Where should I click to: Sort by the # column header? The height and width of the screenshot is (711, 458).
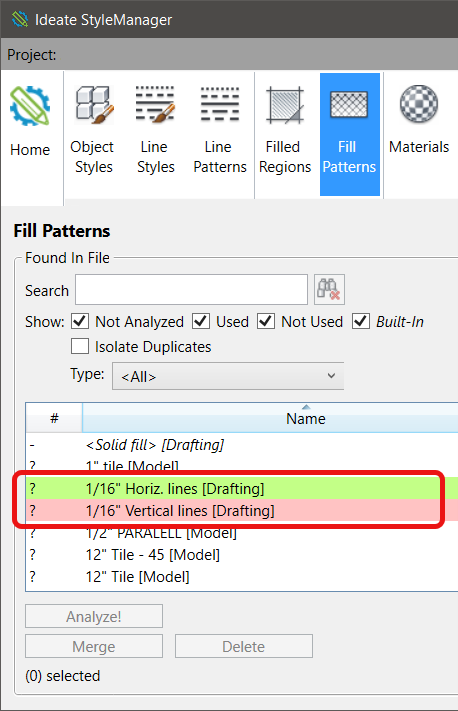tap(54, 418)
